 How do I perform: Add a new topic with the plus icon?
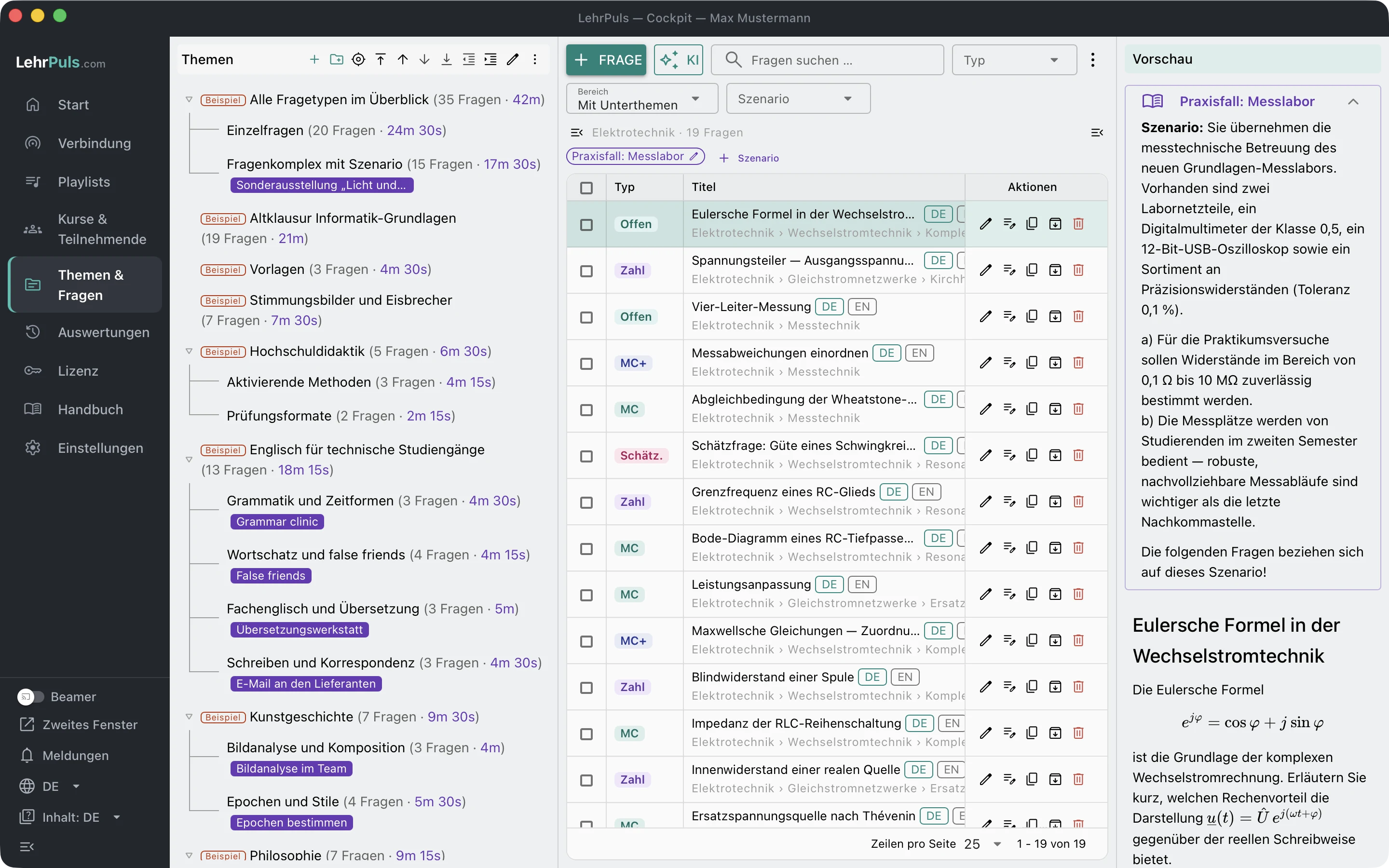pyautogui.click(x=314, y=60)
